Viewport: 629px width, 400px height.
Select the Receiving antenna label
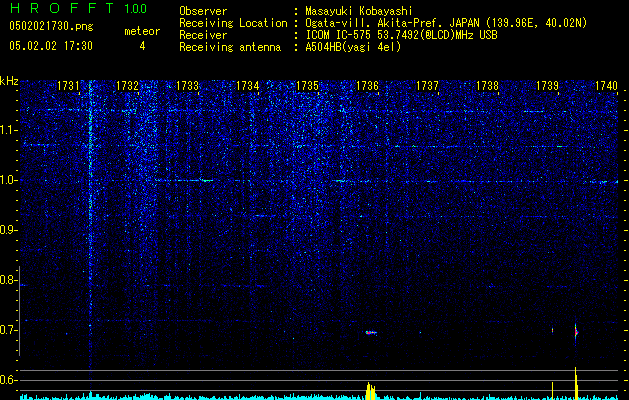230,47
